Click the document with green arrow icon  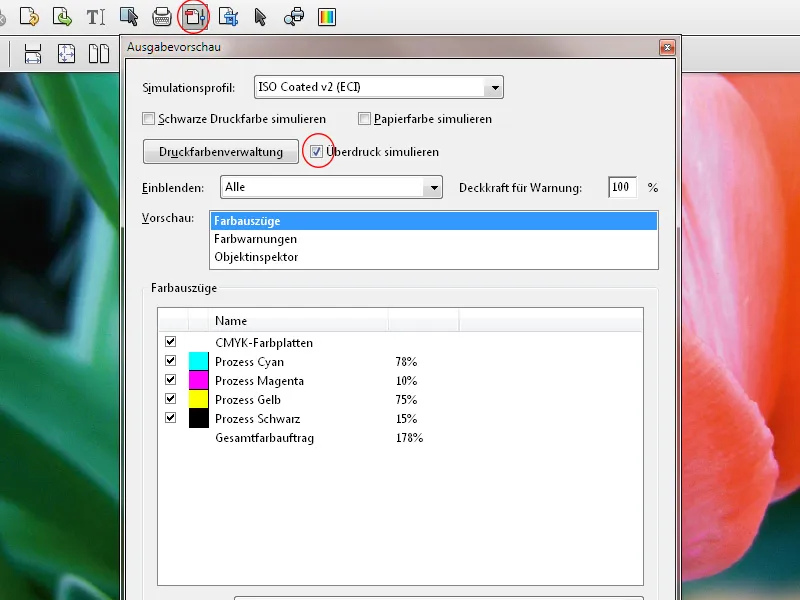coord(62,16)
